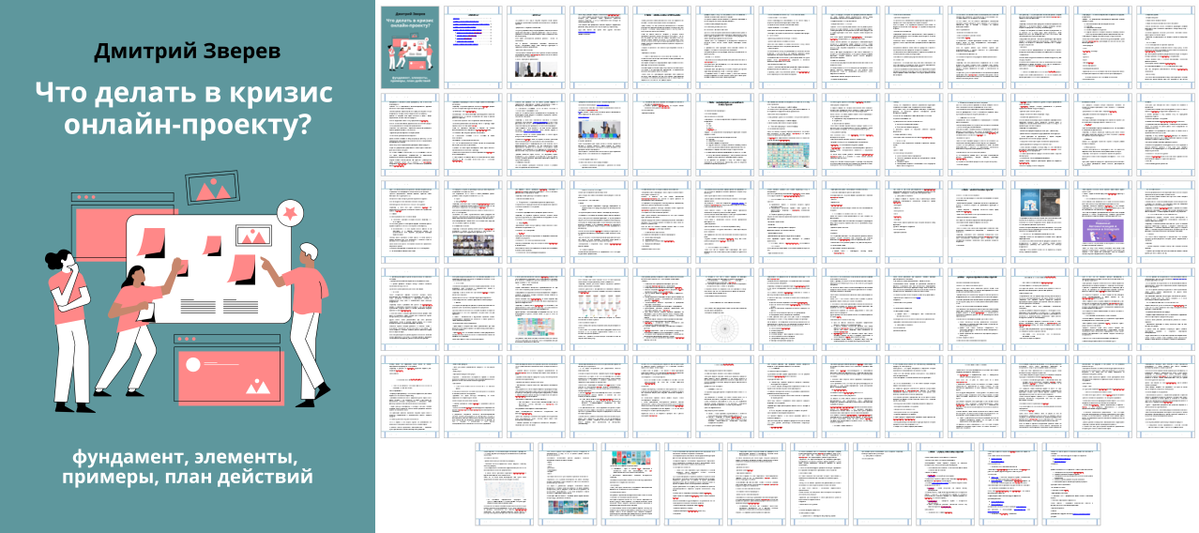Image resolution: width=1199 pixels, height=533 pixels.
Task: Open the page thumbnail with a speaker photo at the bottom
Action: tap(537, 47)
